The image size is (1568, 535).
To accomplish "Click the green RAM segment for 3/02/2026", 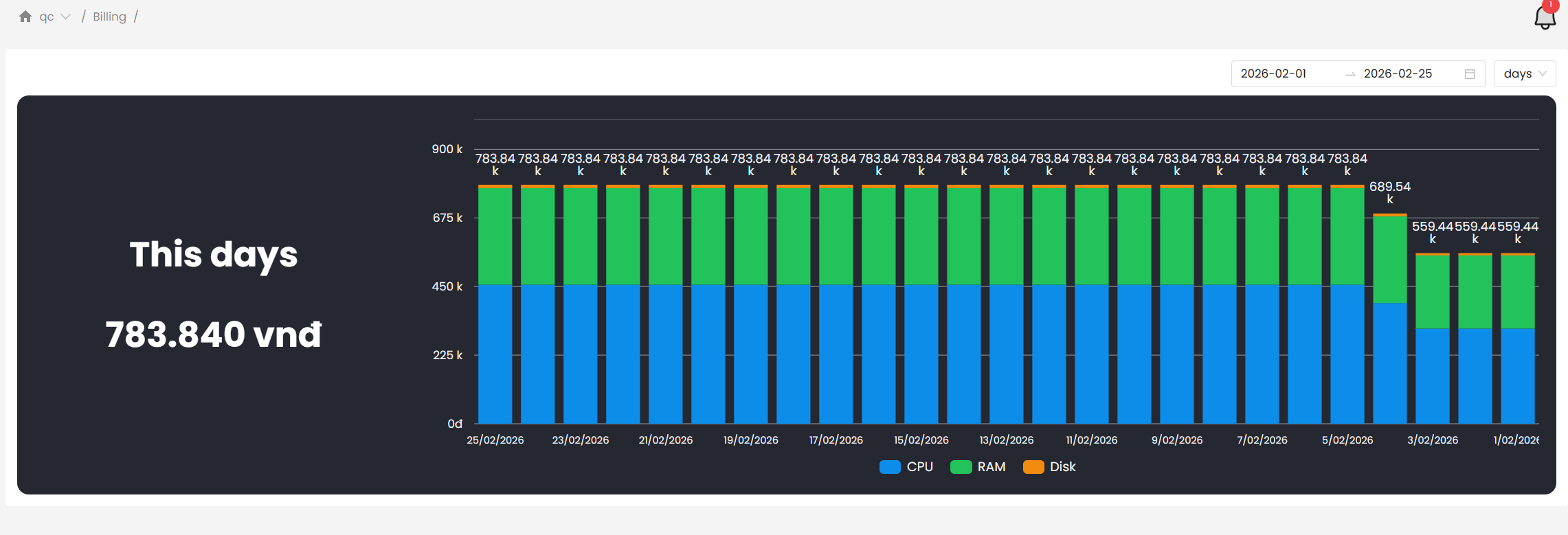I will (x=1432, y=292).
